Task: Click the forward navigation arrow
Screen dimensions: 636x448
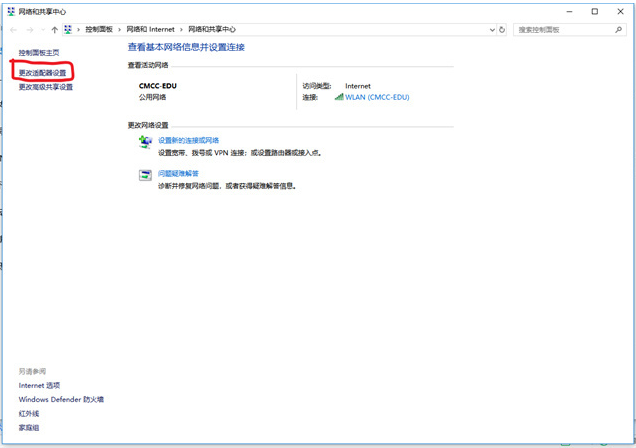Action: [x=30, y=30]
